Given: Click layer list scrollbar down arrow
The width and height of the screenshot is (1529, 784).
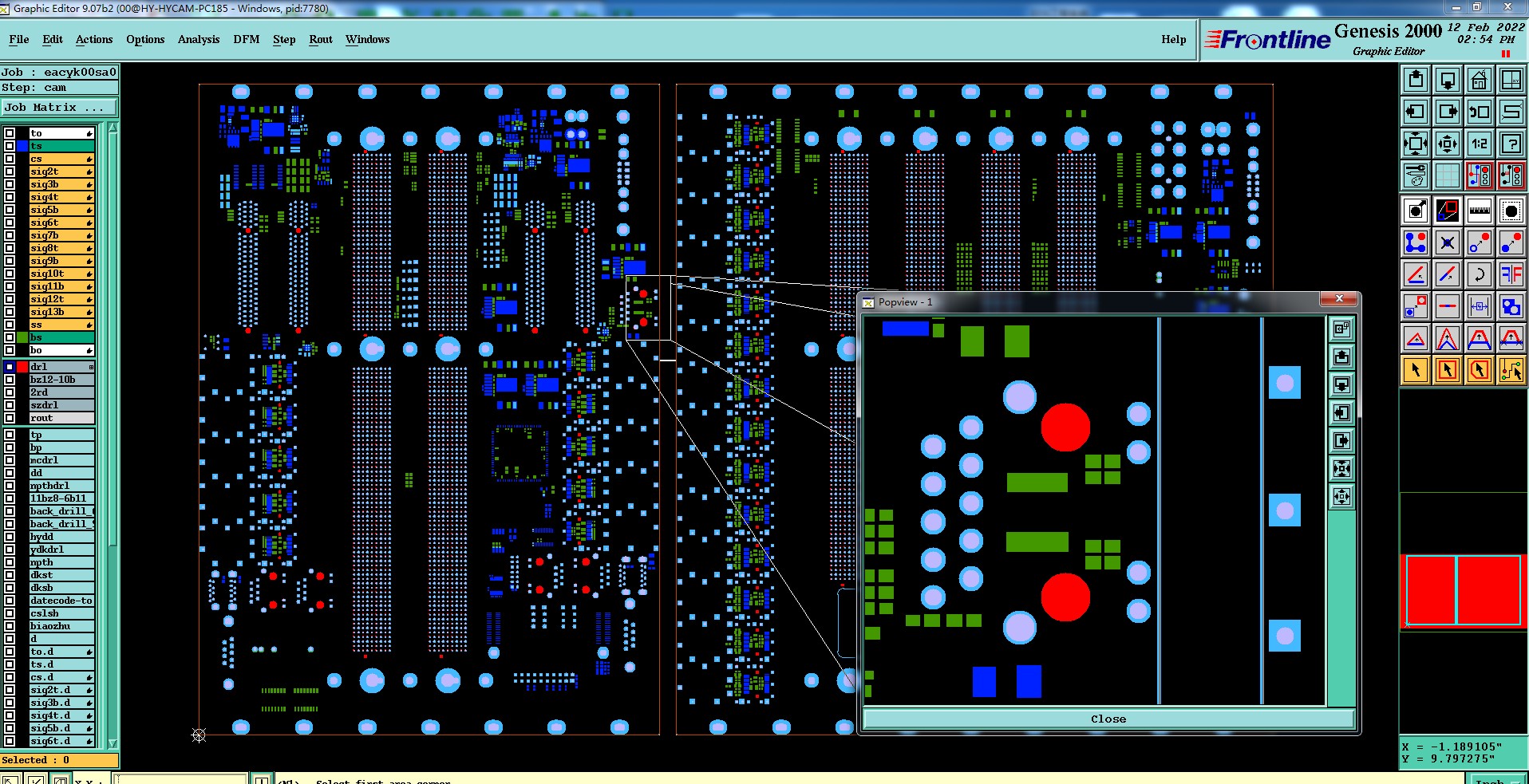Looking at the screenshot, I should click(113, 743).
